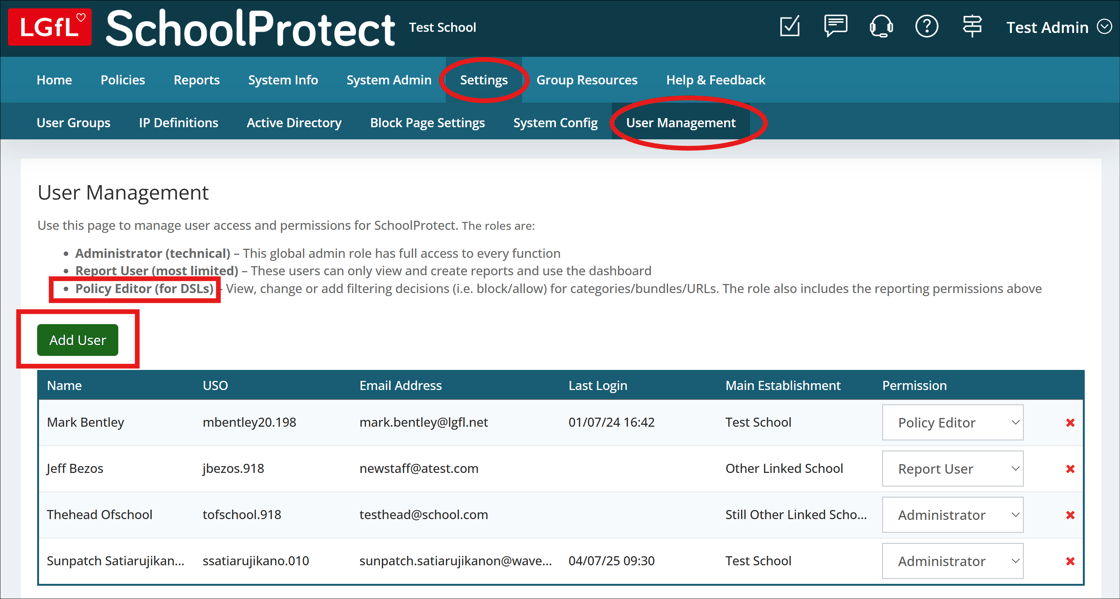Click the headset support icon
Image resolution: width=1120 pixels, height=599 pixels.
coord(881,27)
